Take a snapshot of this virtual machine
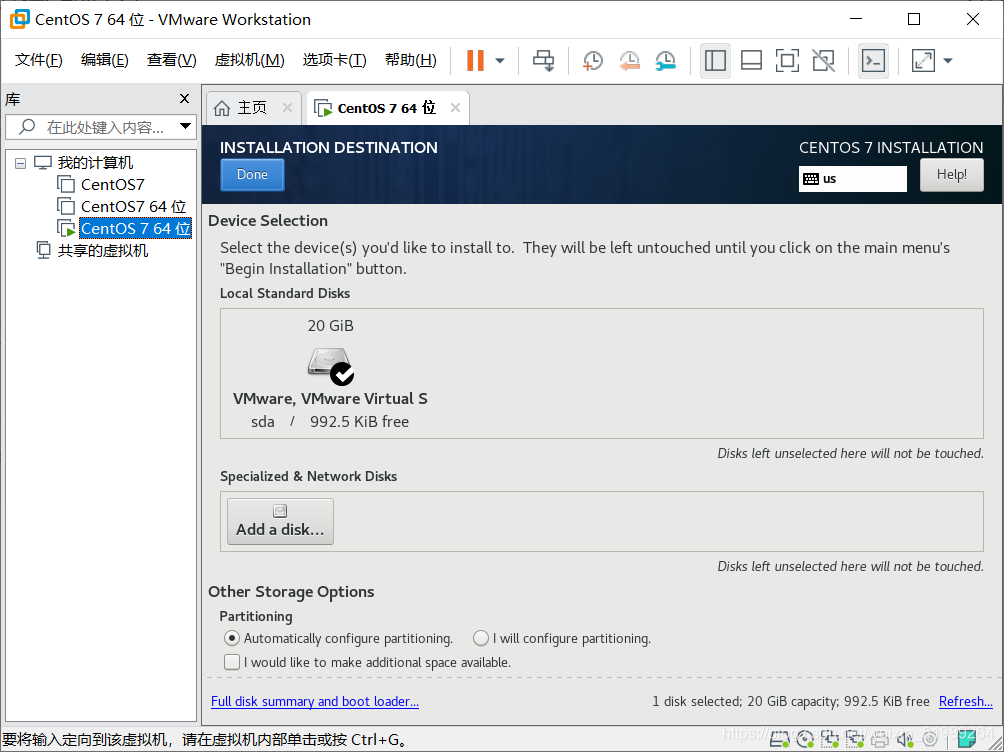The height and width of the screenshot is (752, 1004). (x=592, y=60)
